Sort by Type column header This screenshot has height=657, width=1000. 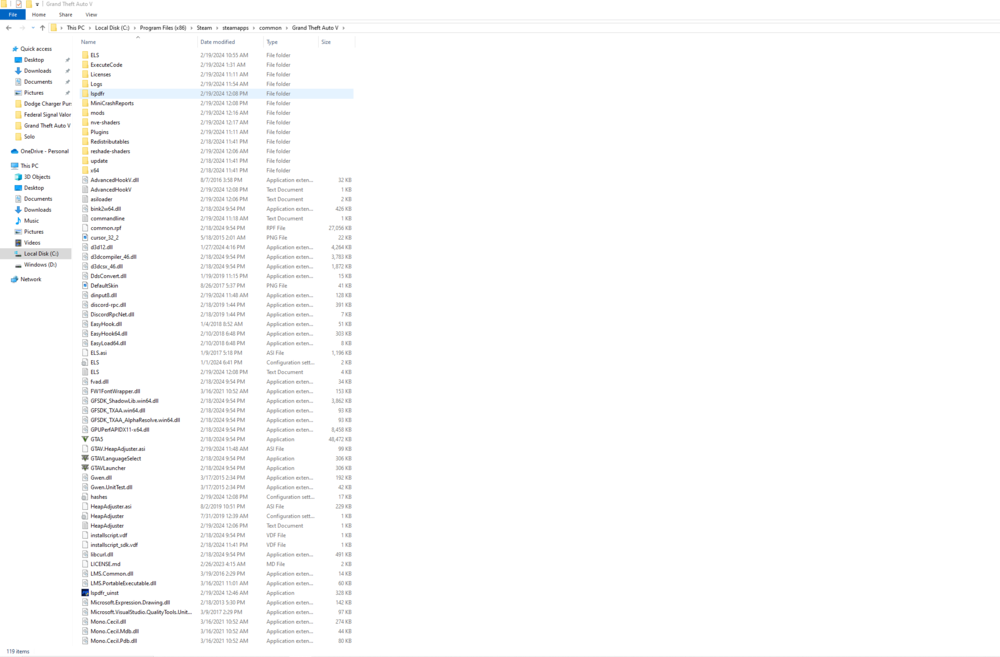coord(272,42)
